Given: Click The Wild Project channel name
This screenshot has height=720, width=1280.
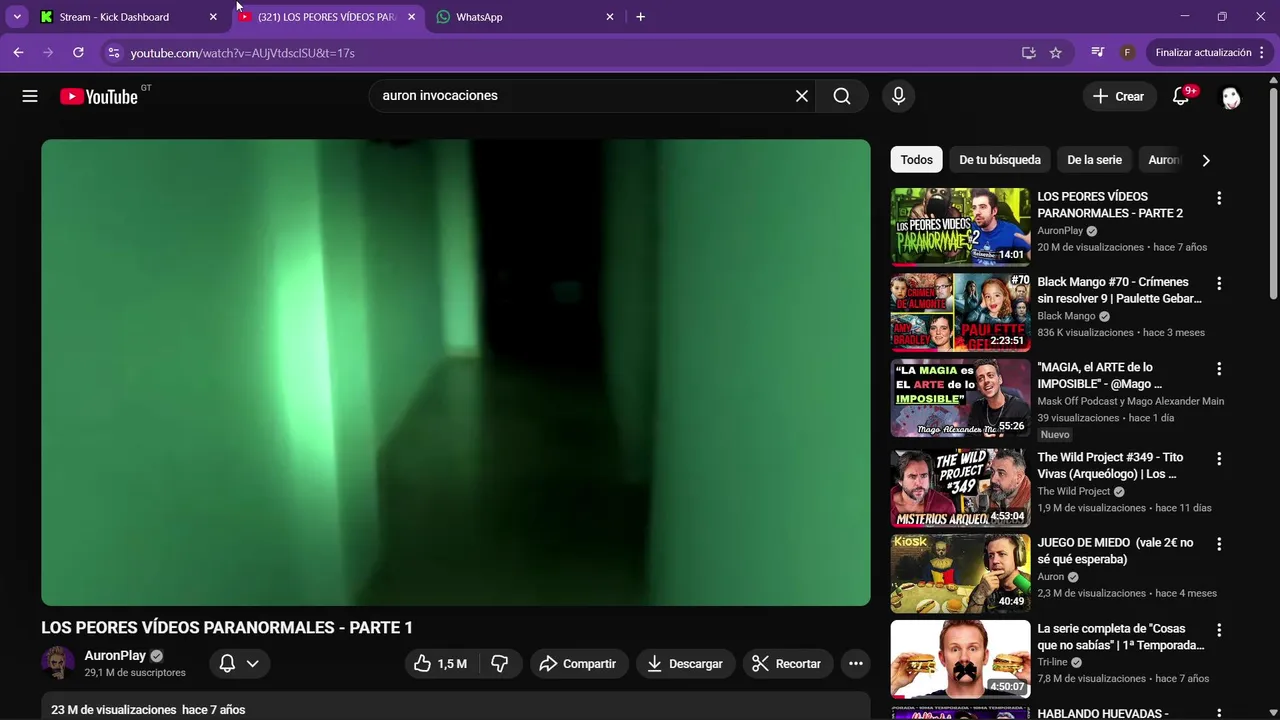Looking at the screenshot, I should [1074, 491].
